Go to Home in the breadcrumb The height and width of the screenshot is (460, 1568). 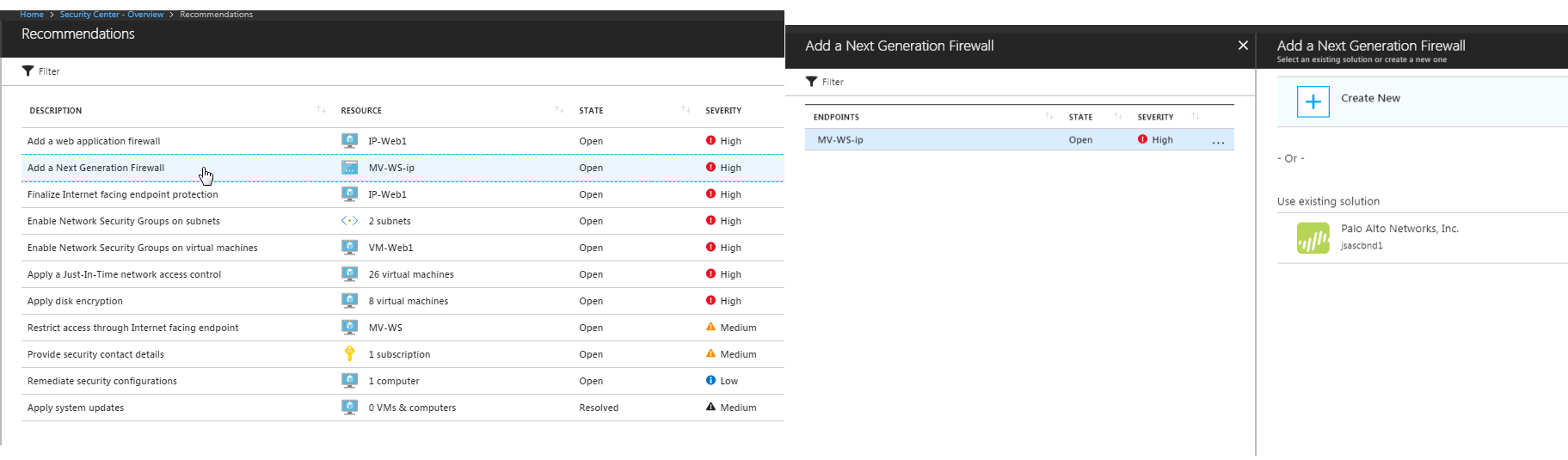point(32,15)
